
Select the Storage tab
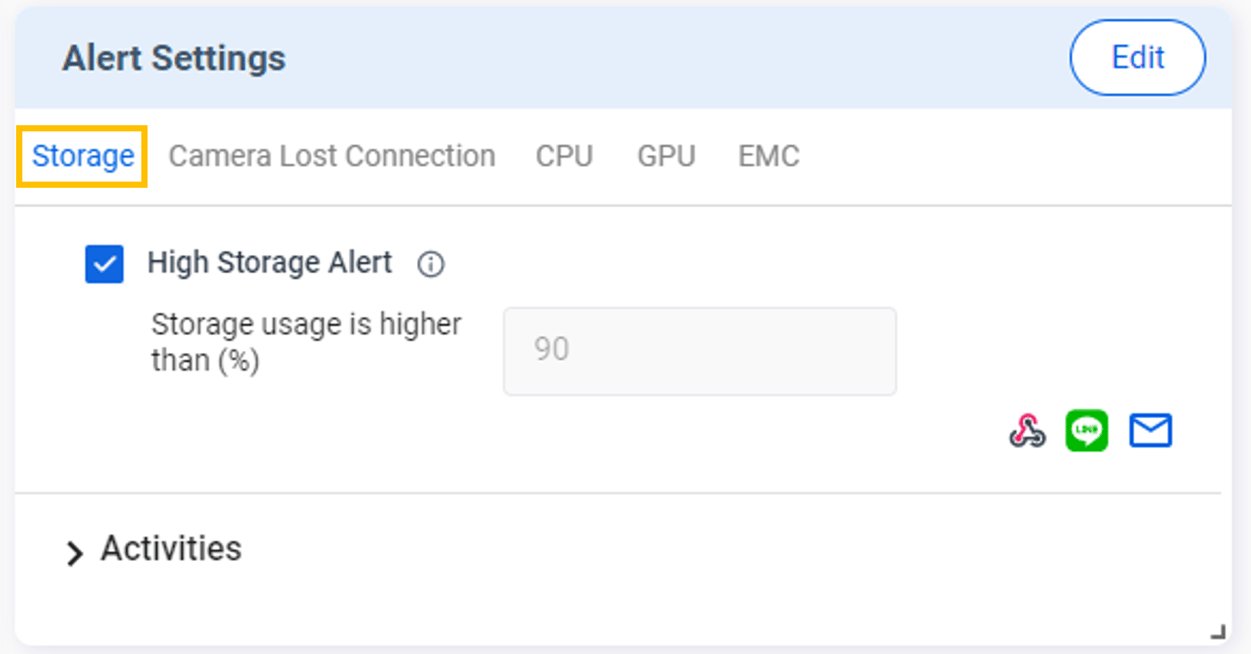(83, 156)
